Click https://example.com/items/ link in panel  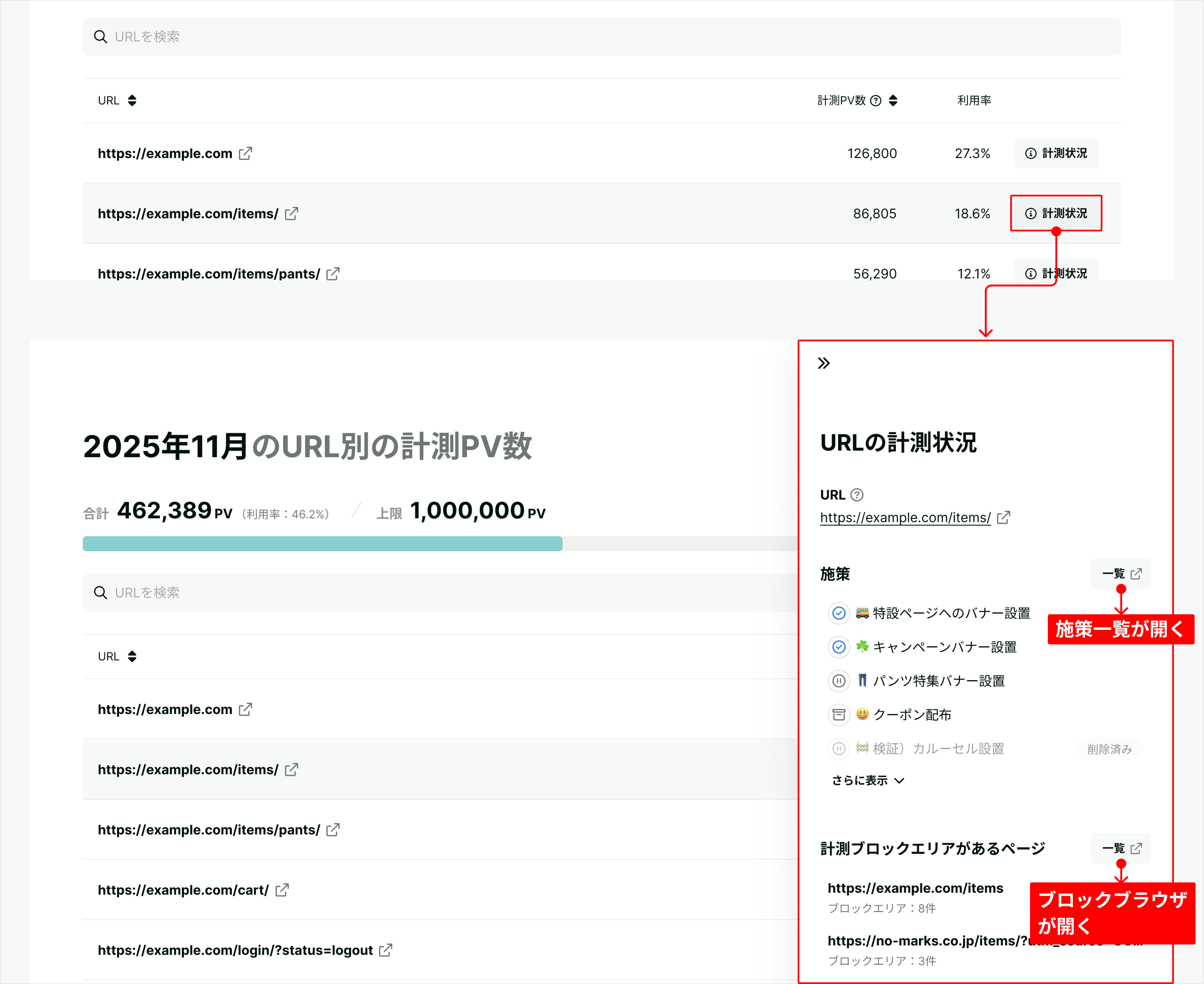pos(905,517)
